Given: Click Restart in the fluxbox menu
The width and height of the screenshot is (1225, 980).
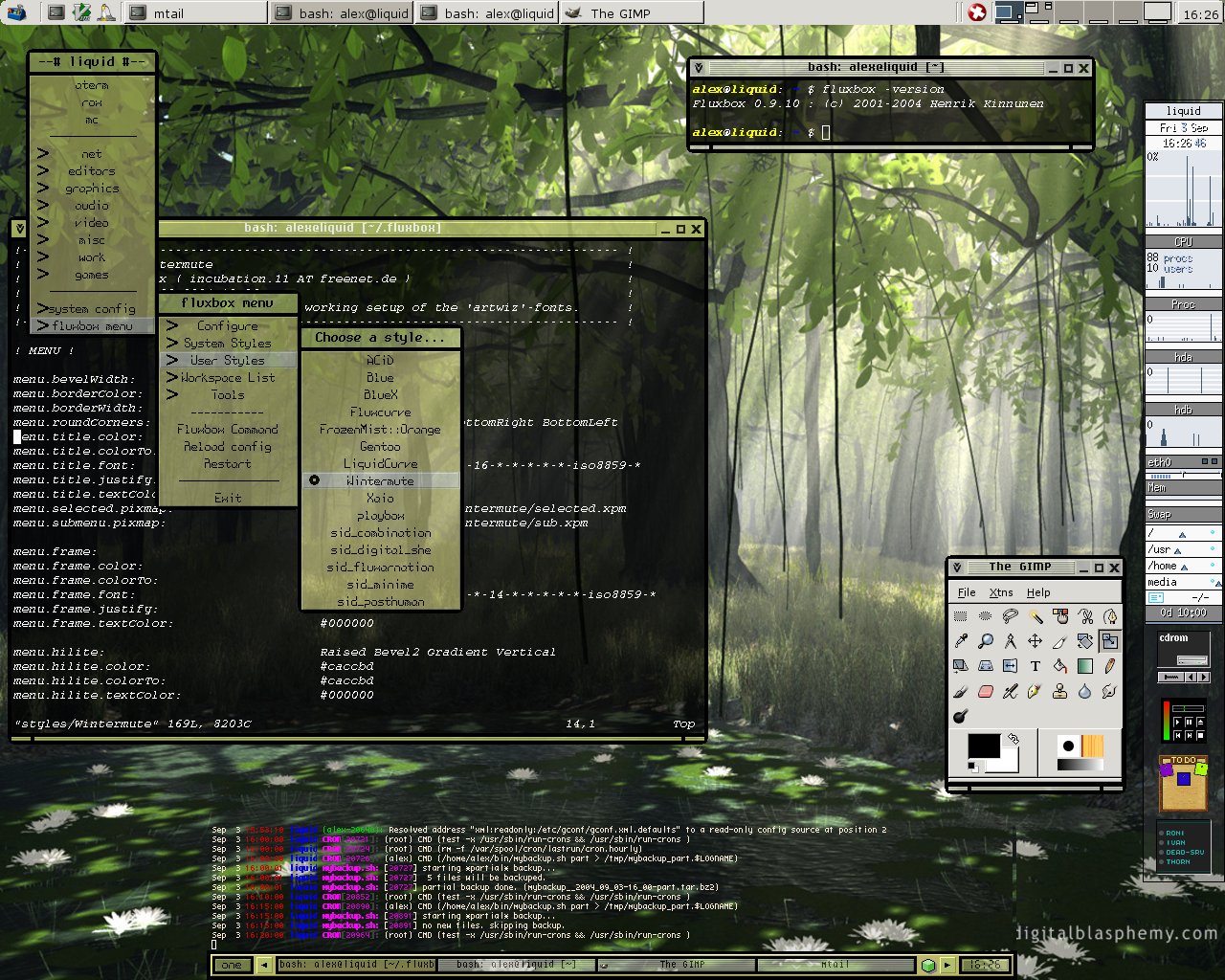Looking at the screenshot, I should pos(227,464).
